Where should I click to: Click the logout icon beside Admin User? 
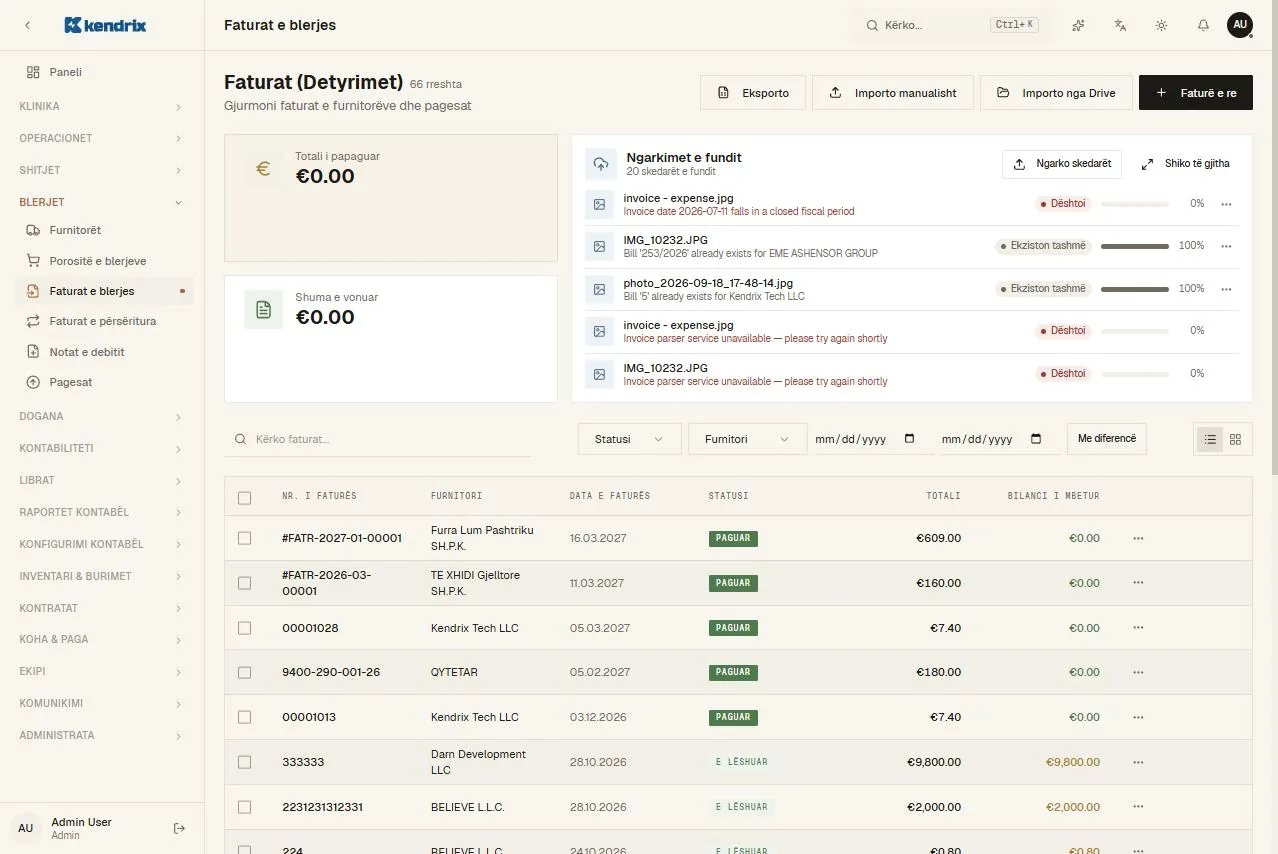179,828
